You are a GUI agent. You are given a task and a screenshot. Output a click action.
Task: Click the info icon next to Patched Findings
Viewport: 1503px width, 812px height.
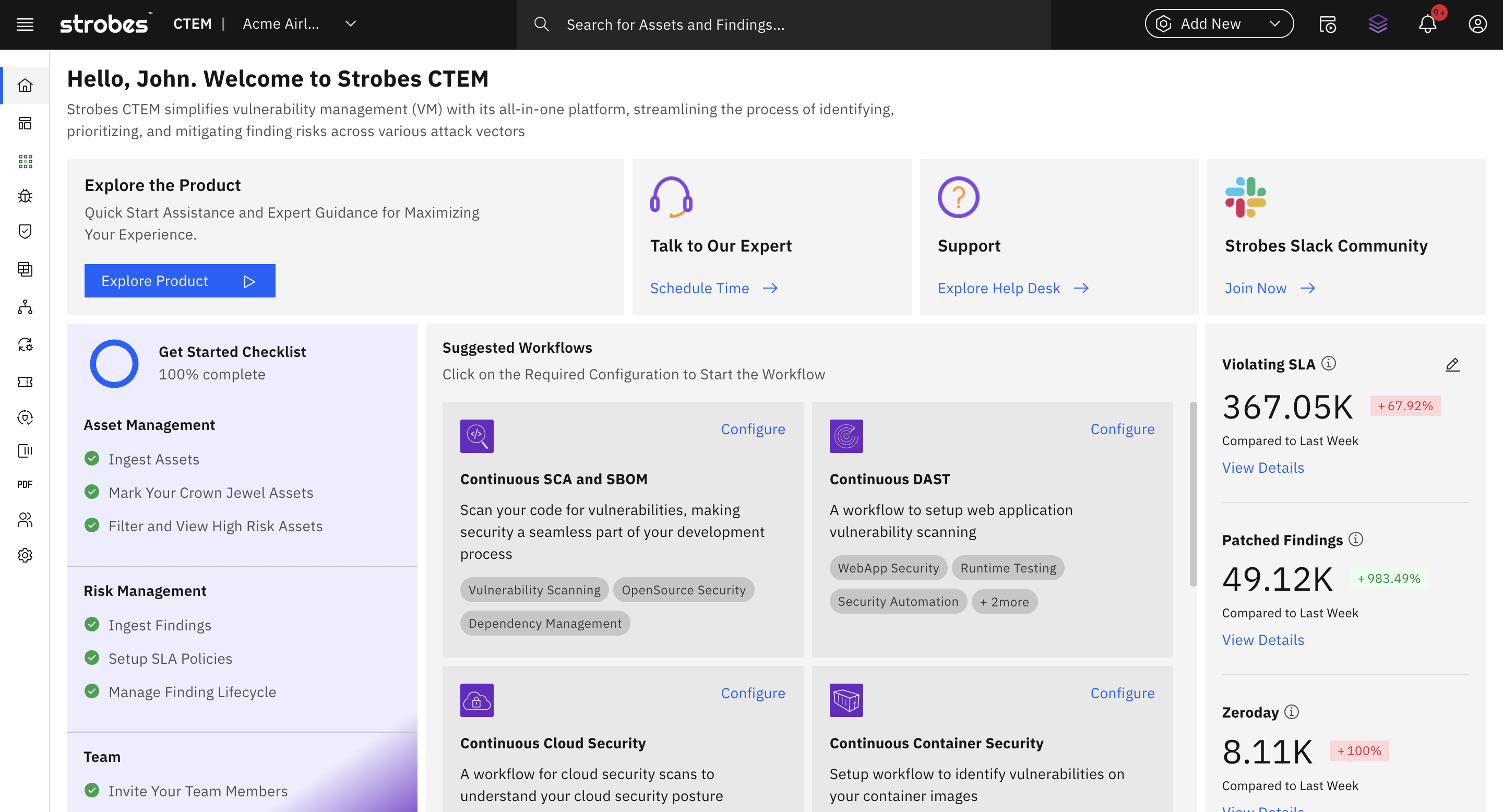(x=1356, y=539)
